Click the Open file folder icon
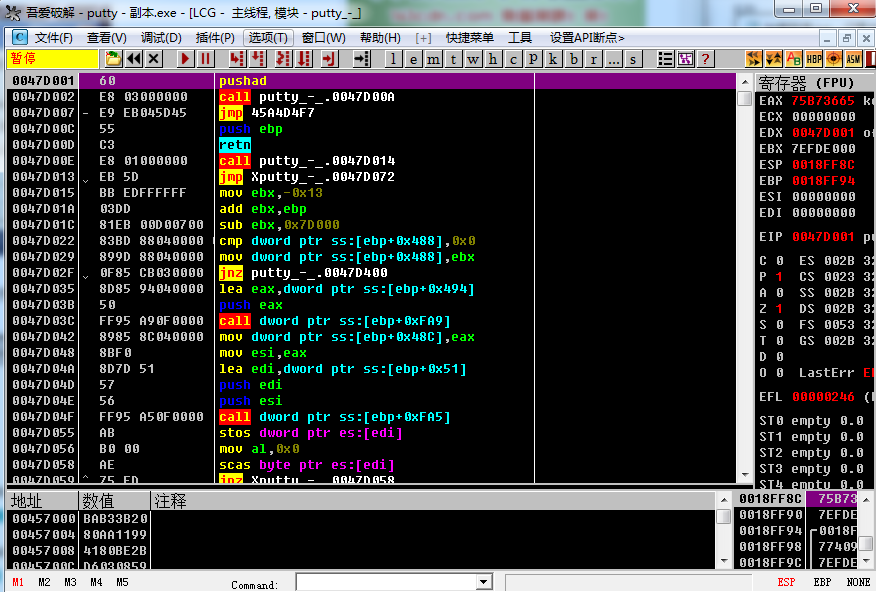This screenshot has height=592, width=876. (x=113, y=59)
